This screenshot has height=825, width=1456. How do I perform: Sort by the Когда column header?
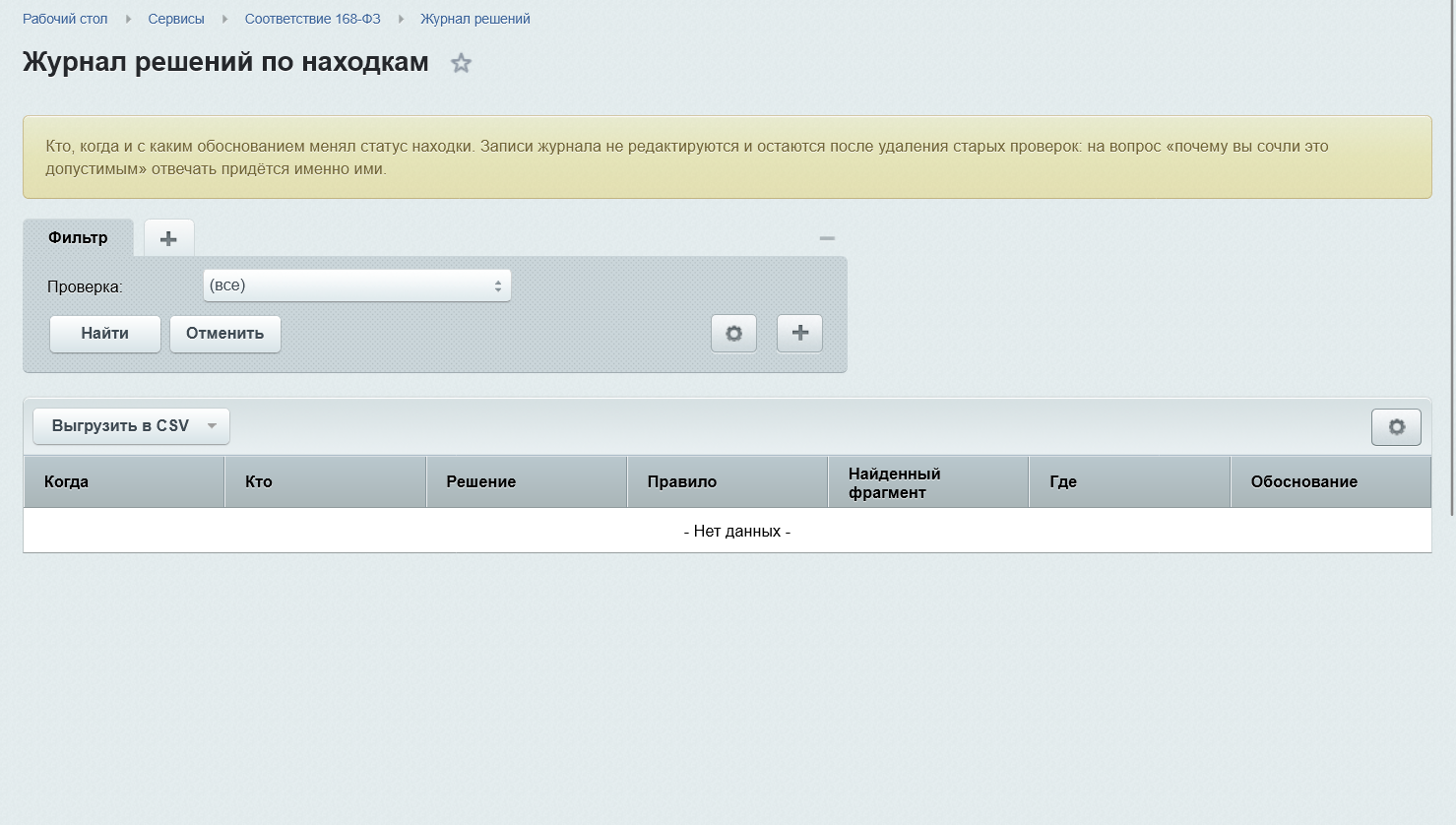click(124, 482)
